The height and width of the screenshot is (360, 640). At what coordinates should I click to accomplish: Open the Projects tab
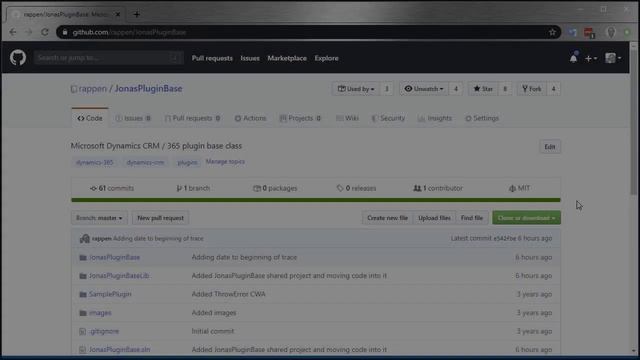300,118
